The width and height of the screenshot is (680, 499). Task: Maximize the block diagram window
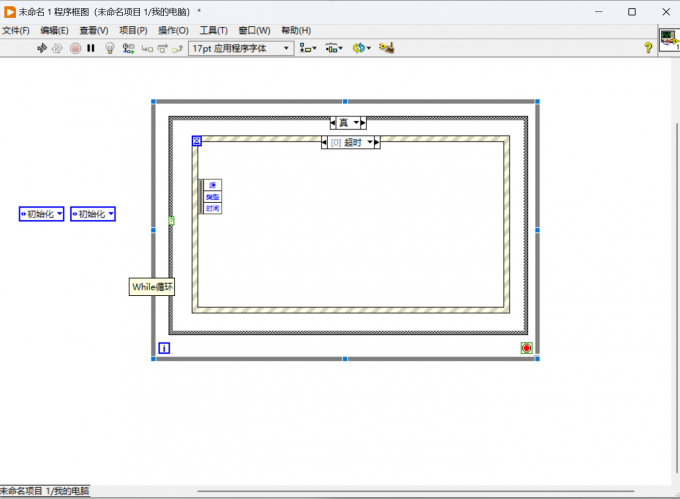click(x=632, y=12)
